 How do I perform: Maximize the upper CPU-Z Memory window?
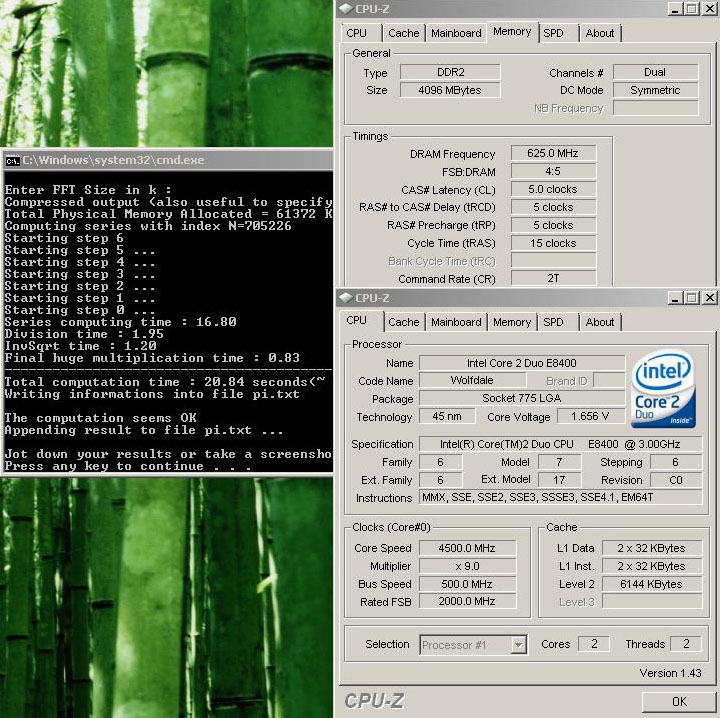(x=692, y=9)
